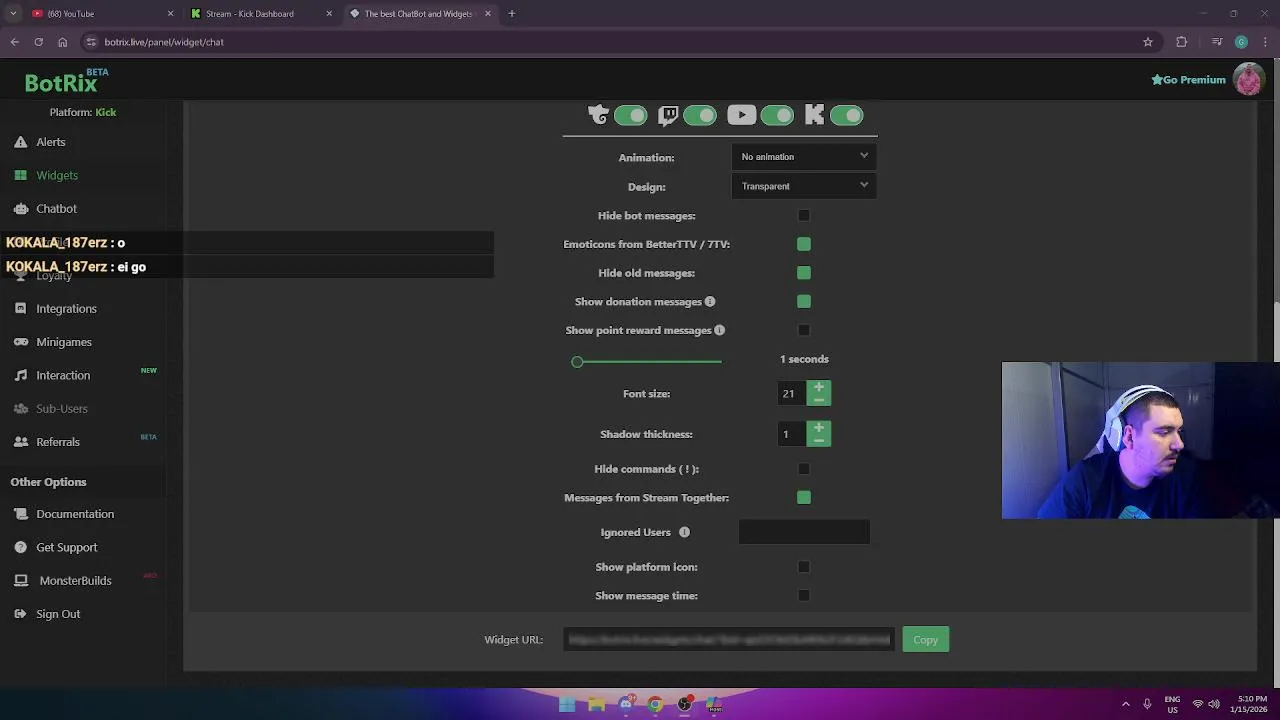This screenshot has height=720, width=1280.
Task: Open a new browser tab
Action: (511, 13)
